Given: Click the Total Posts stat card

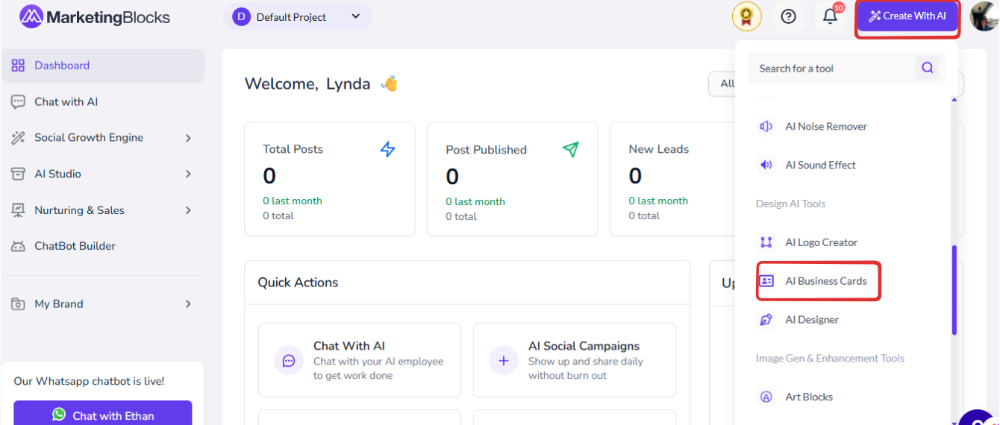Looking at the screenshot, I should click(330, 179).
